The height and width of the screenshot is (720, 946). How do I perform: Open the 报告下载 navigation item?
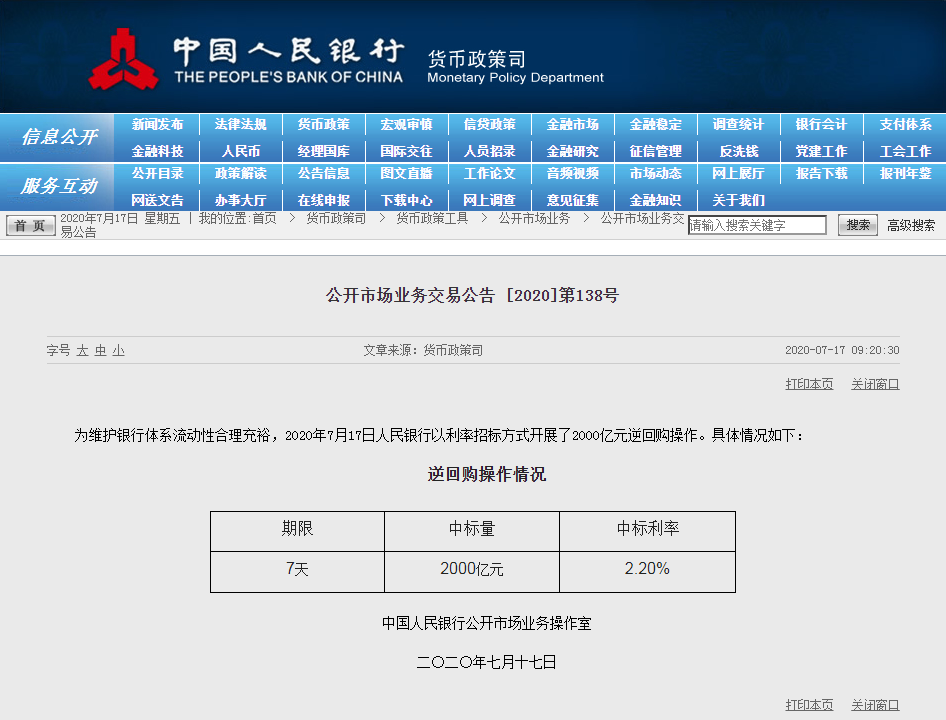coord(821,174)
